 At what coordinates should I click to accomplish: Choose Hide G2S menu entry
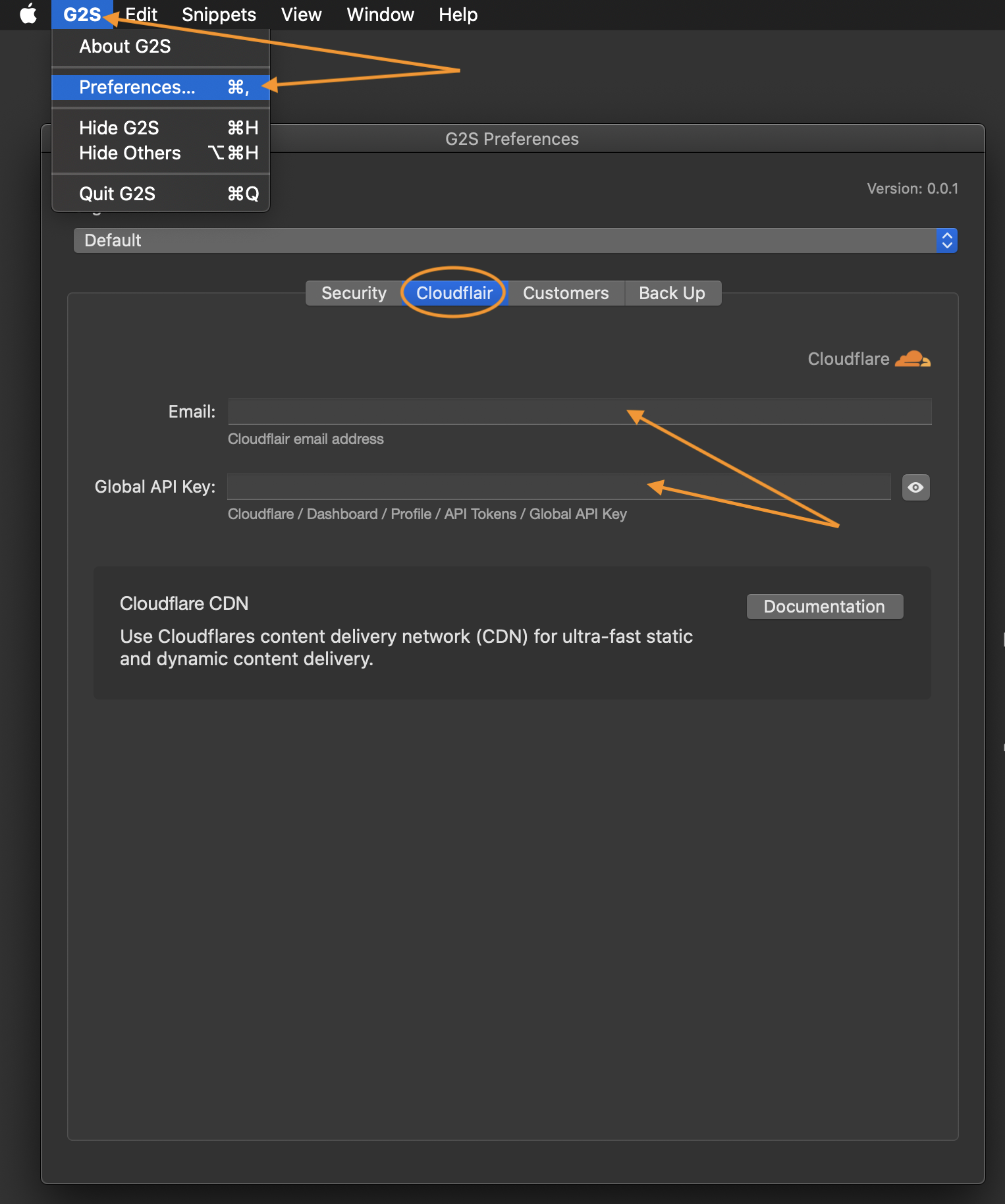pos(161,128)
